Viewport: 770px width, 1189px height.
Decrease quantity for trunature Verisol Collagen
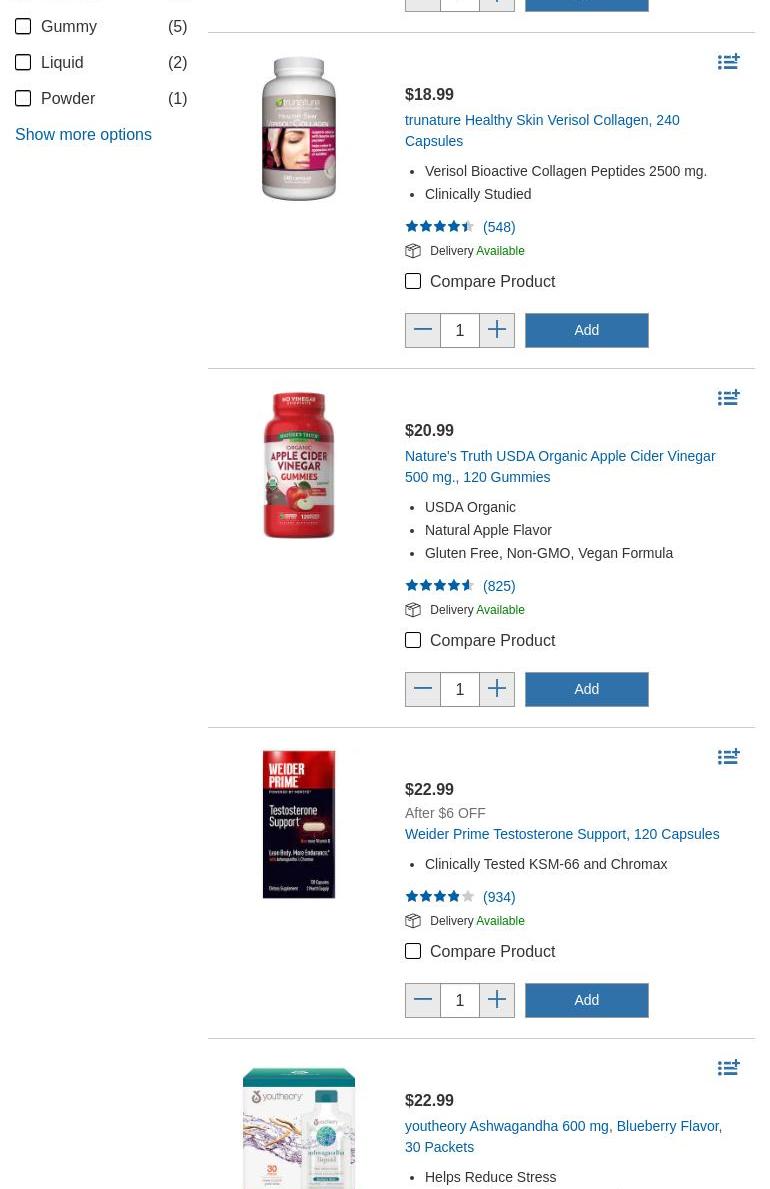click(x=423, y=330)
